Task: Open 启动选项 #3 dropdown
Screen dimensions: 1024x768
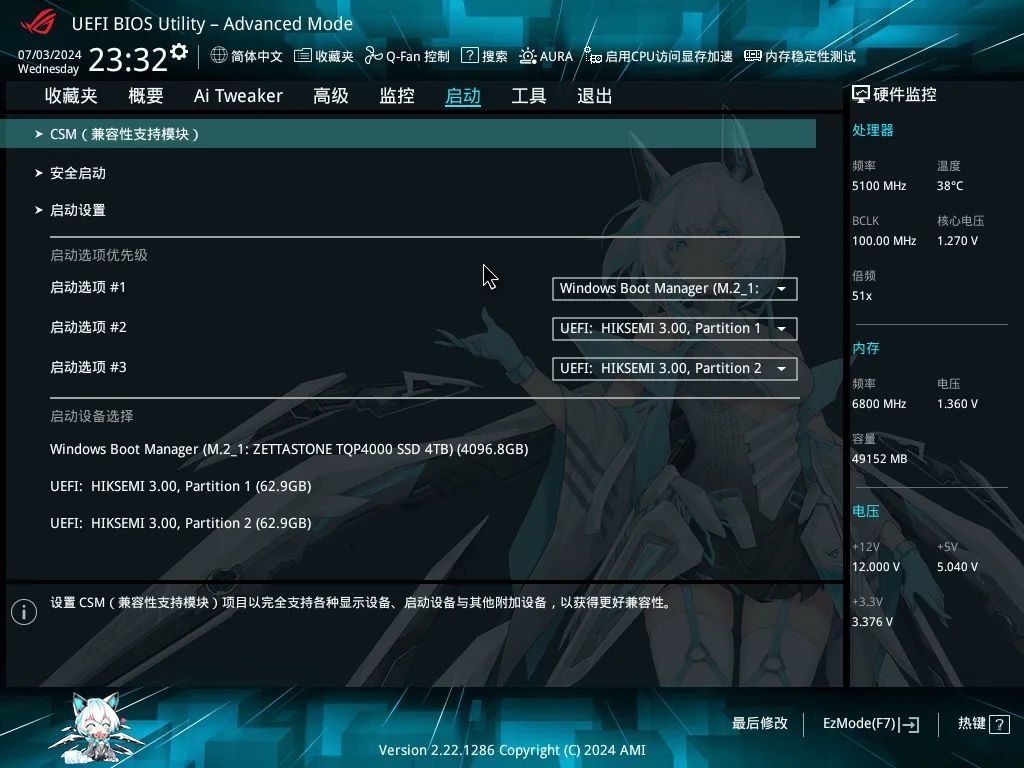Action: 675,368
